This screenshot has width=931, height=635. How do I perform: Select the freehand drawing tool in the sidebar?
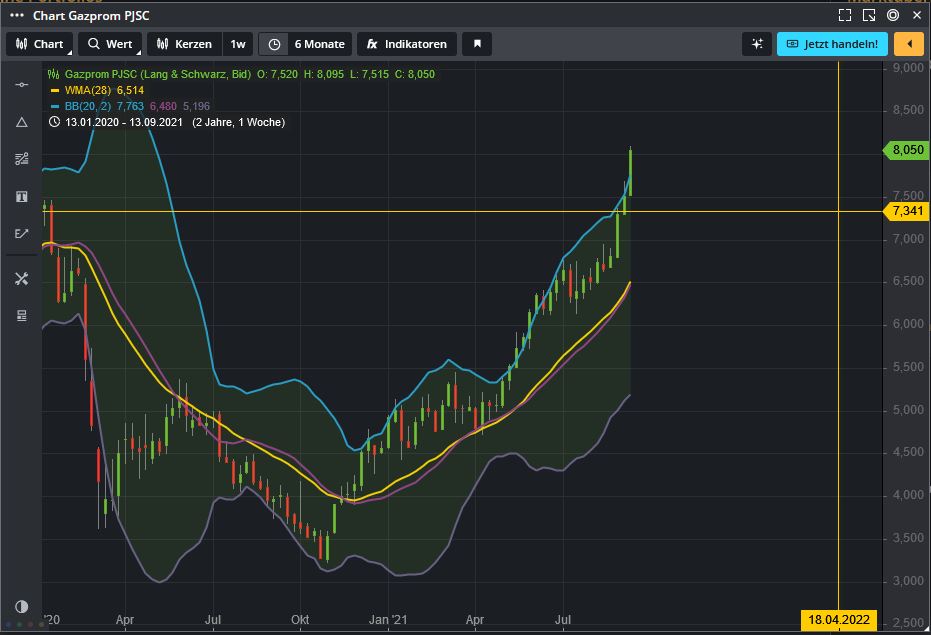pyautogui.click(x=21, y=234)
